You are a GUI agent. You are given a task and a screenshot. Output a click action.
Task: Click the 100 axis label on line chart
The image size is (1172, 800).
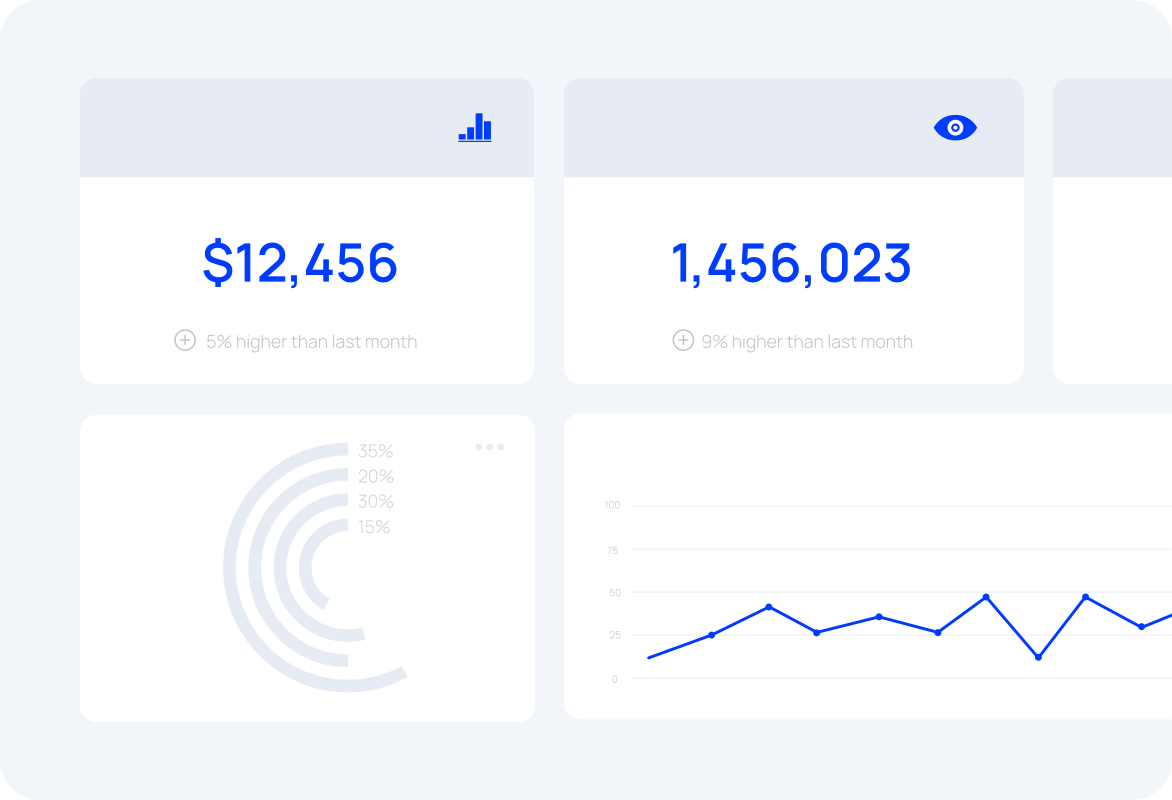point(612,505)
